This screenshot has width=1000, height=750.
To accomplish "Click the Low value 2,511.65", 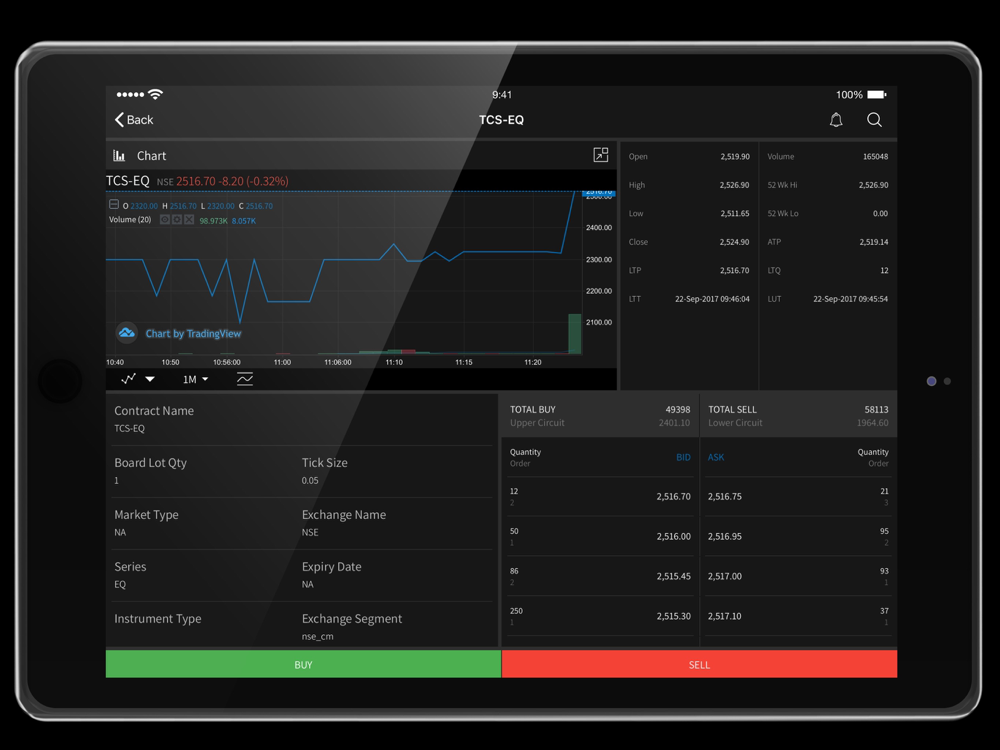I will (x=735, y=214).
